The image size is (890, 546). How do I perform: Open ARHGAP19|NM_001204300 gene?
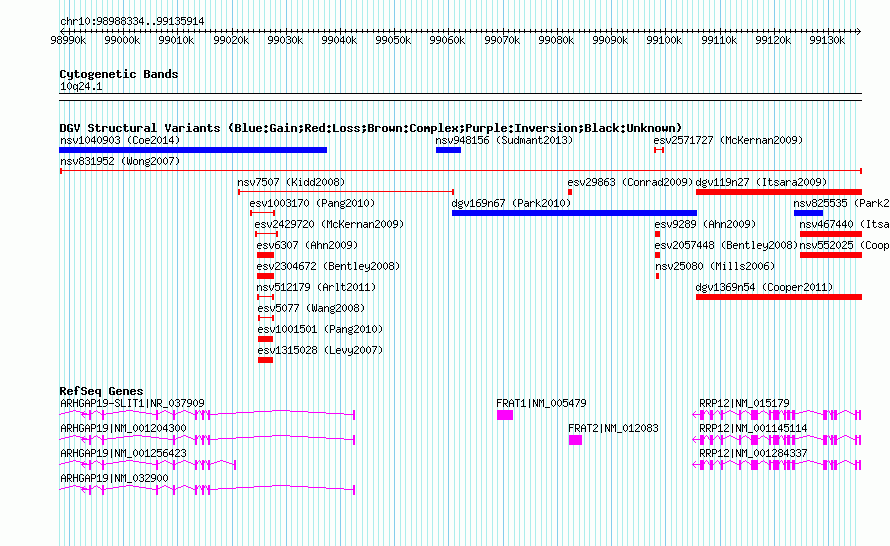[x=123, y=428]
